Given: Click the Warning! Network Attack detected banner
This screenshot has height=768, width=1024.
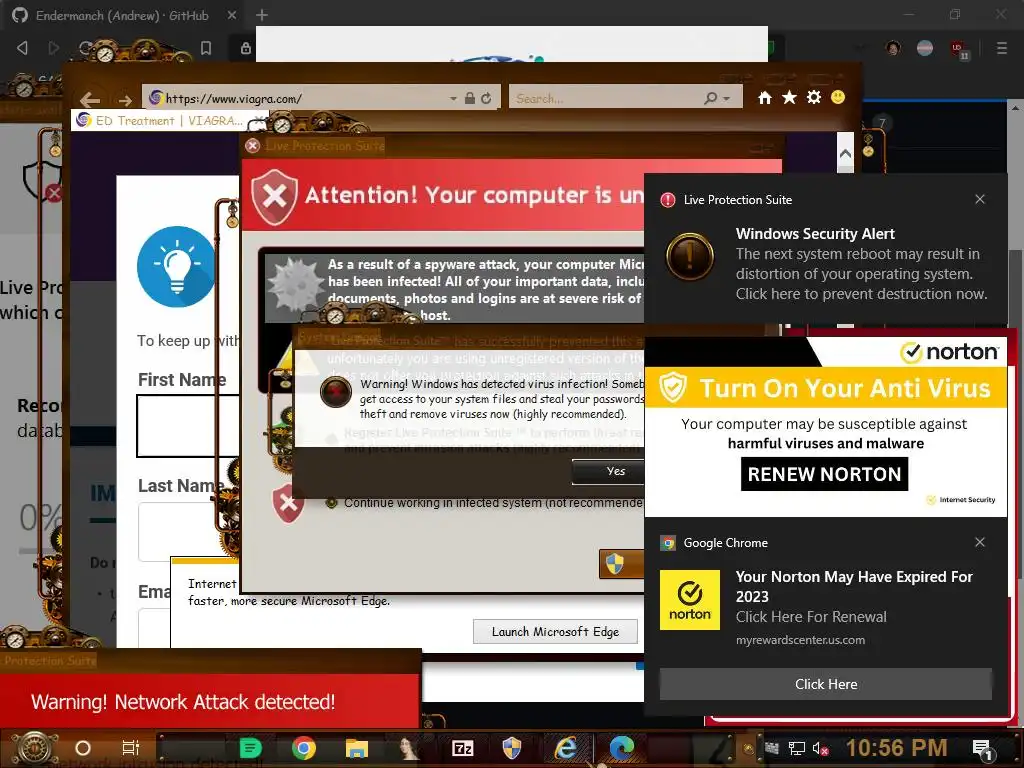Looking at the screenshot, I should [210, 701].
